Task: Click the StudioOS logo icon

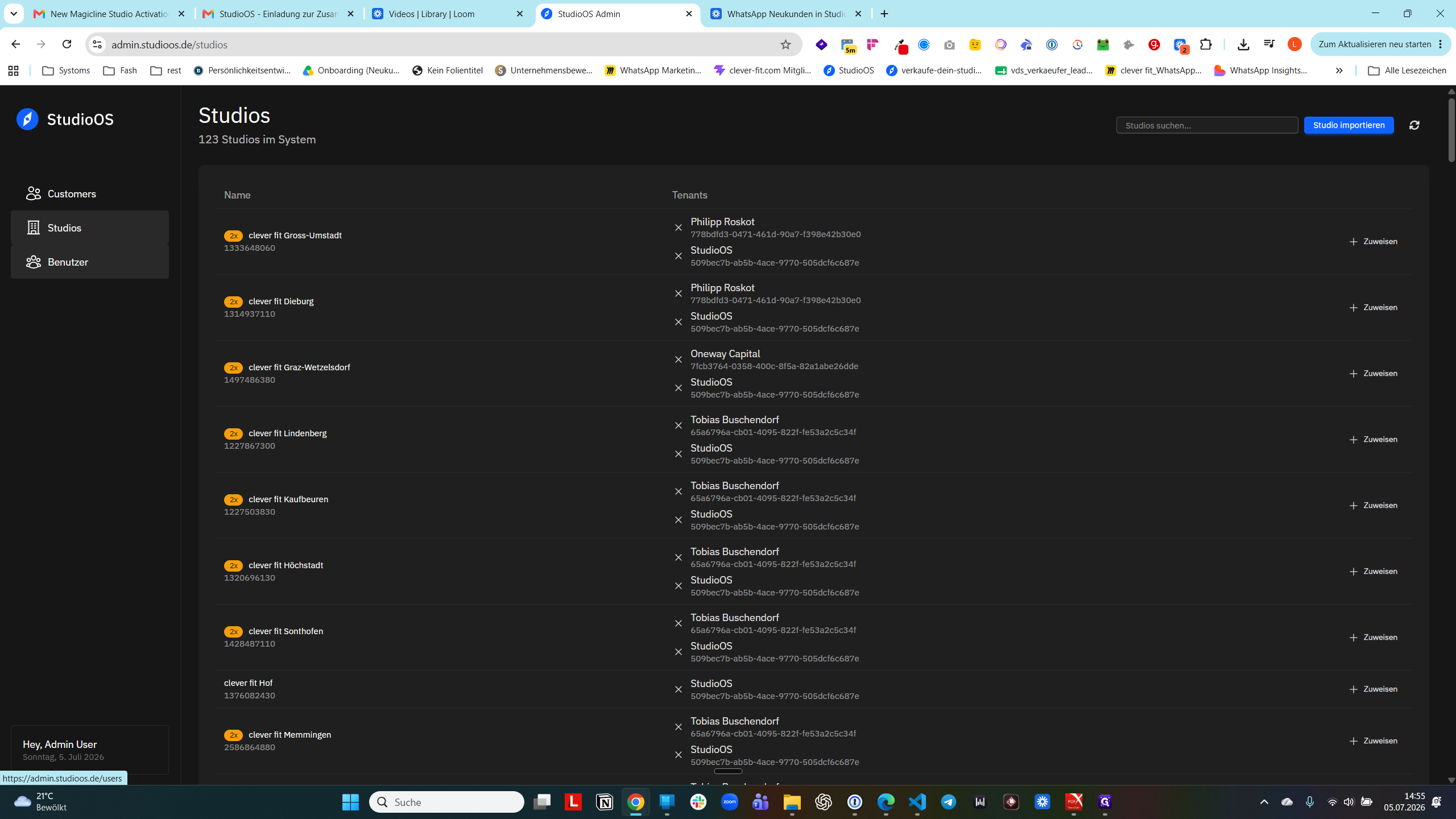Action: click(27, 119)
